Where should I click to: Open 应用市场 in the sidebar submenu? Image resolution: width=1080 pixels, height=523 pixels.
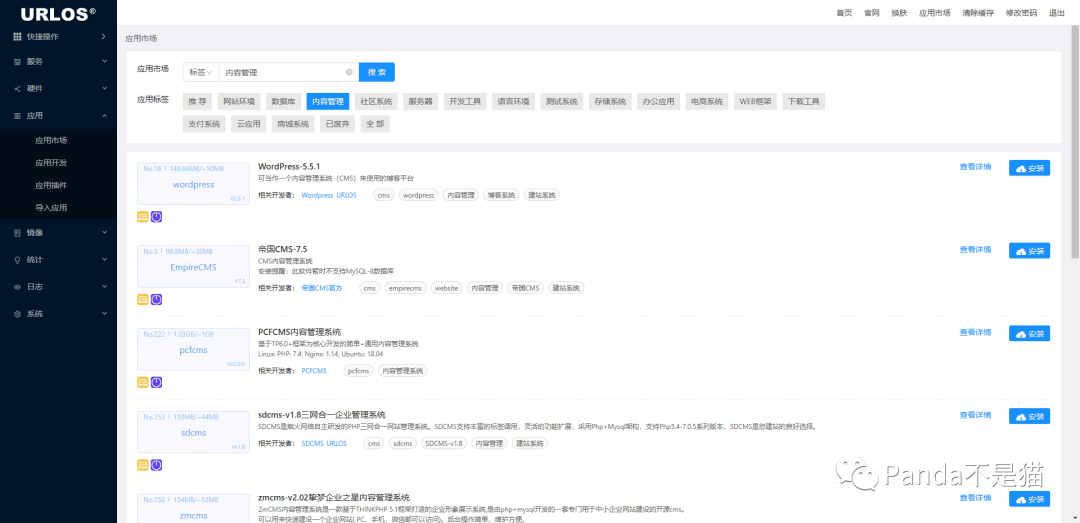pyautogui.click(x=51, y=141)
